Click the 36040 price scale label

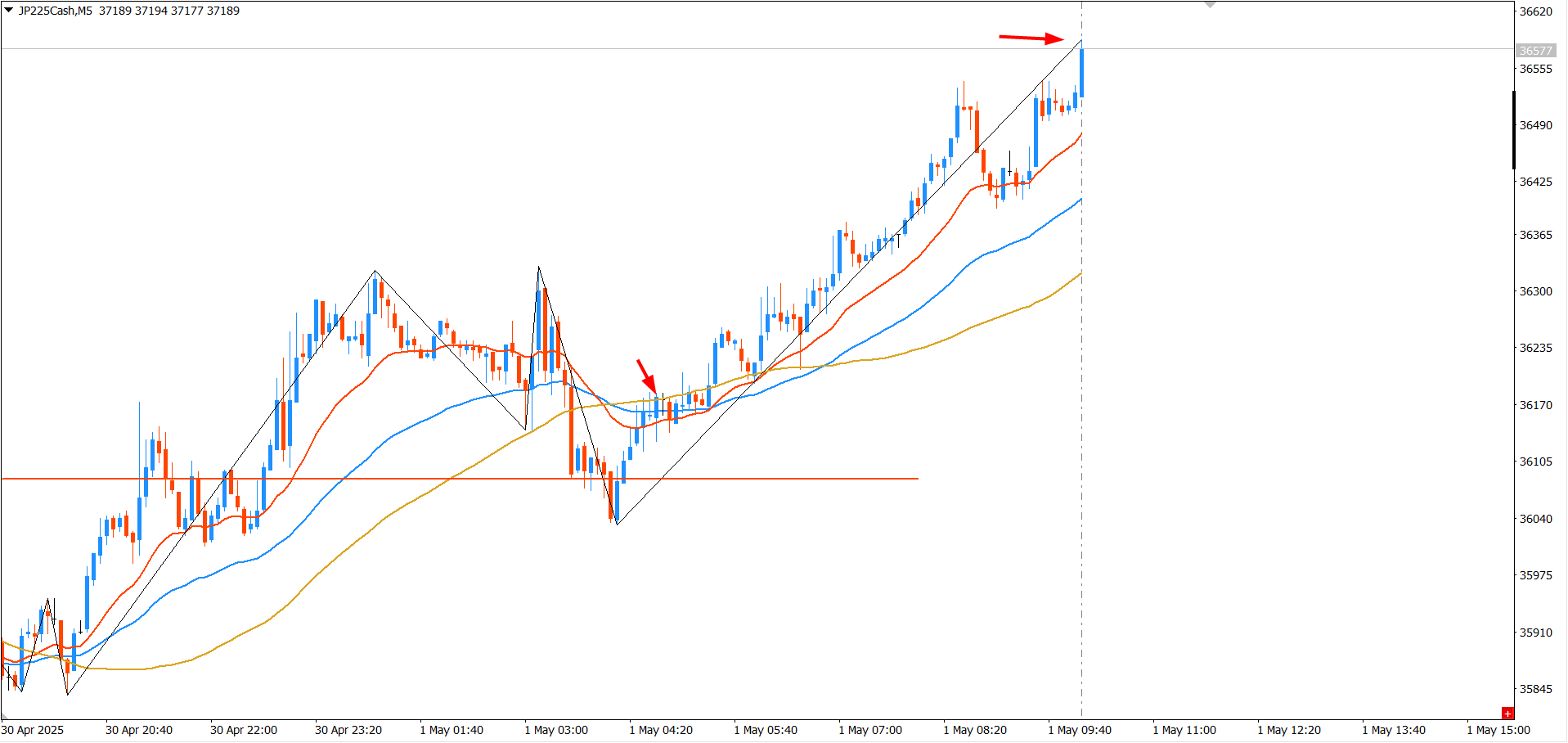coord(1535,519)
